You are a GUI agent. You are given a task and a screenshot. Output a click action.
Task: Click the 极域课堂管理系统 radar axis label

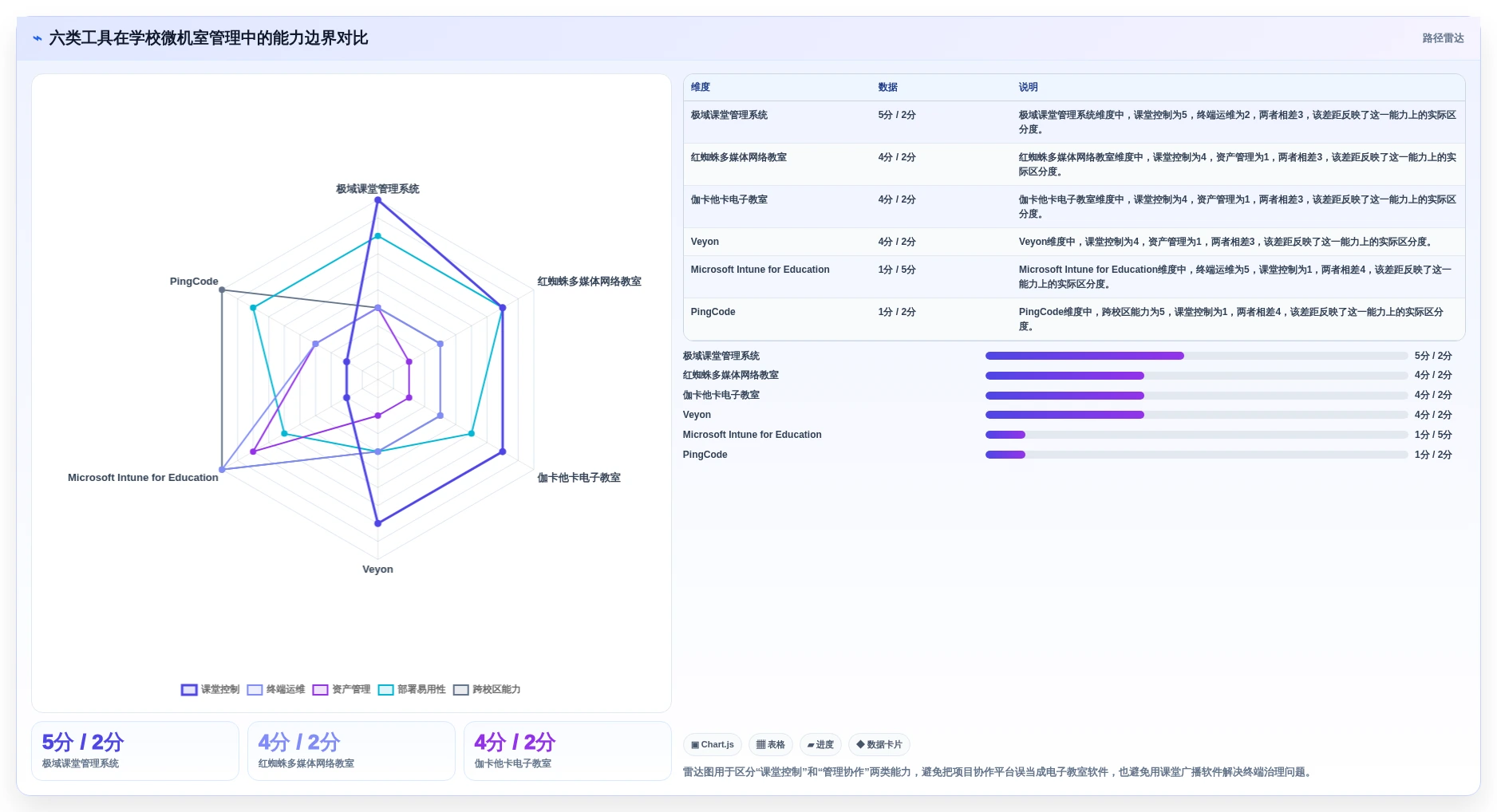click(x=377, y=189)
